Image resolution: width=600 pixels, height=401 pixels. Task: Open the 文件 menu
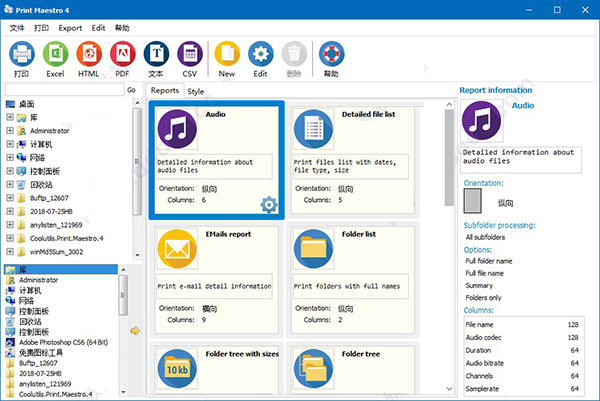[17, 28]
